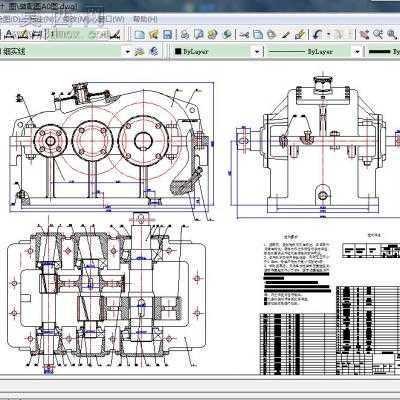The width and height of the screenshot is (400, 400).
Task: Click the Copy to clipboard icon
Action: (258, 34)
